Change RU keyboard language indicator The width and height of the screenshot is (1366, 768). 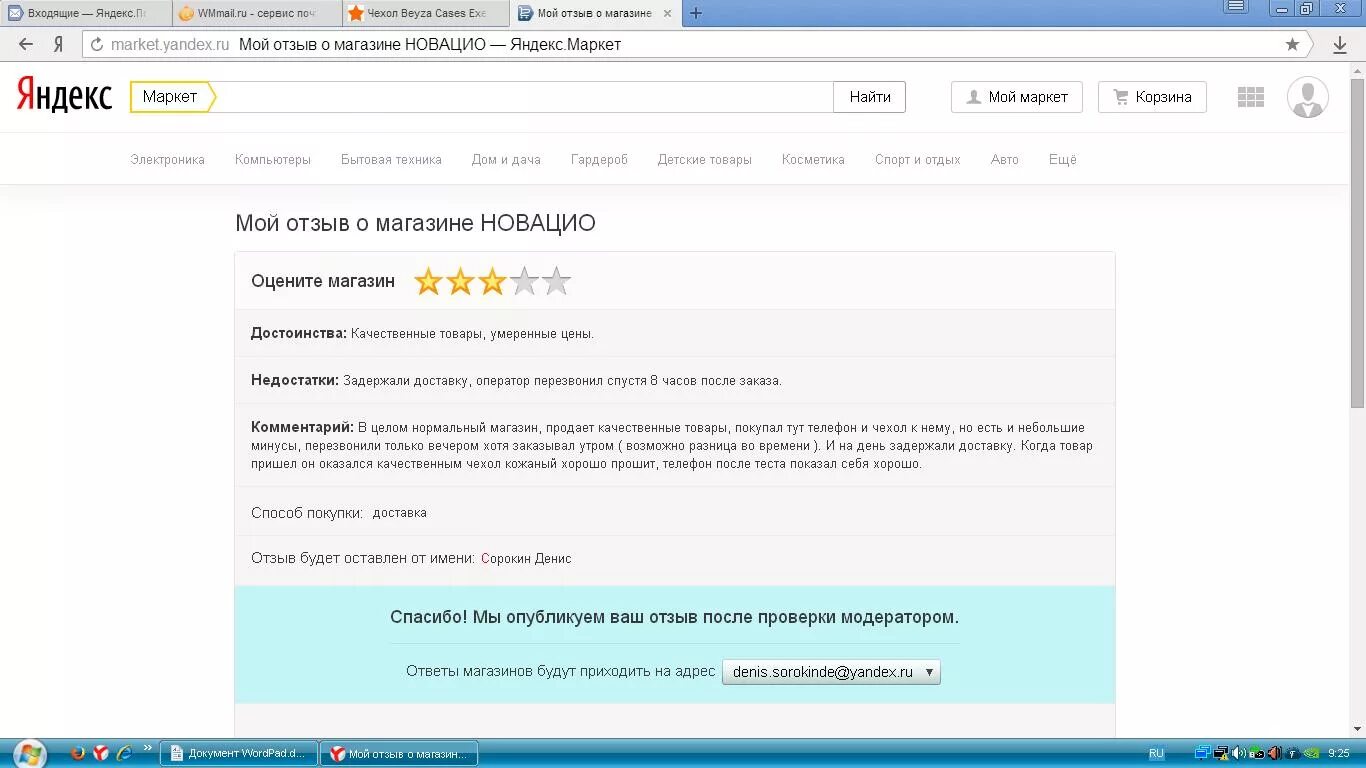coord(1156,753)
